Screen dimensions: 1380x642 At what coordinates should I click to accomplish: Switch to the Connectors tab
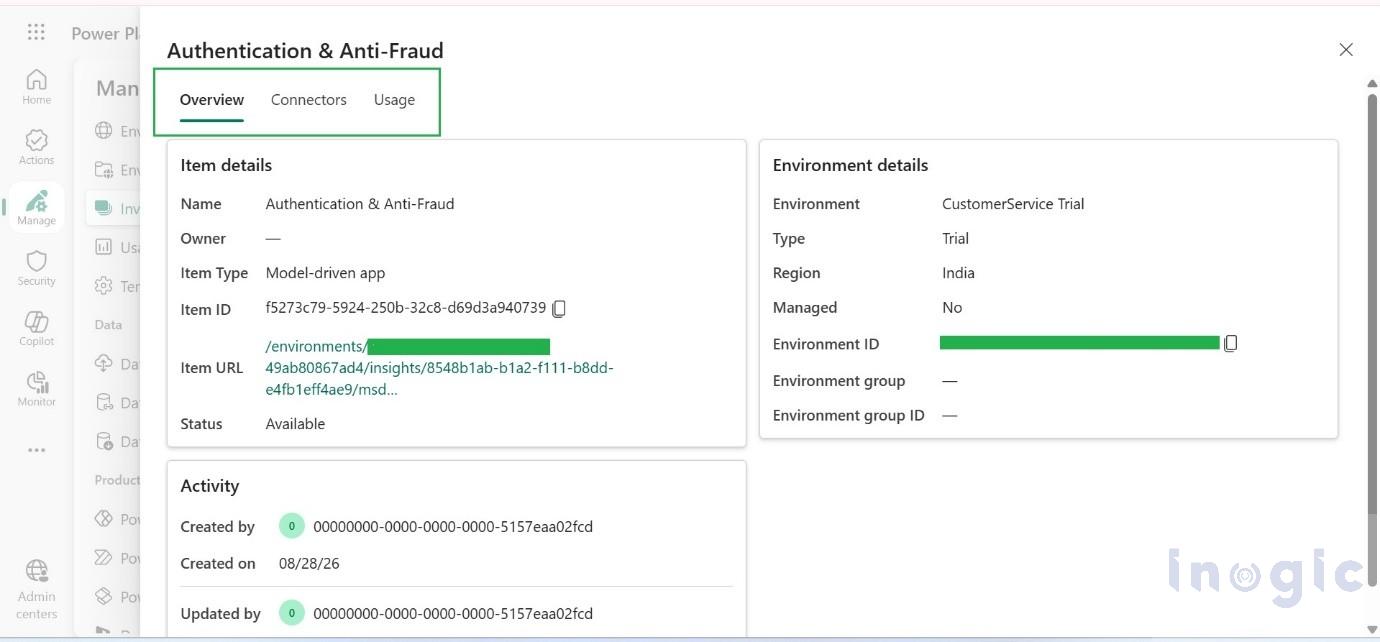pyautogui.click(x=309, y=100)
